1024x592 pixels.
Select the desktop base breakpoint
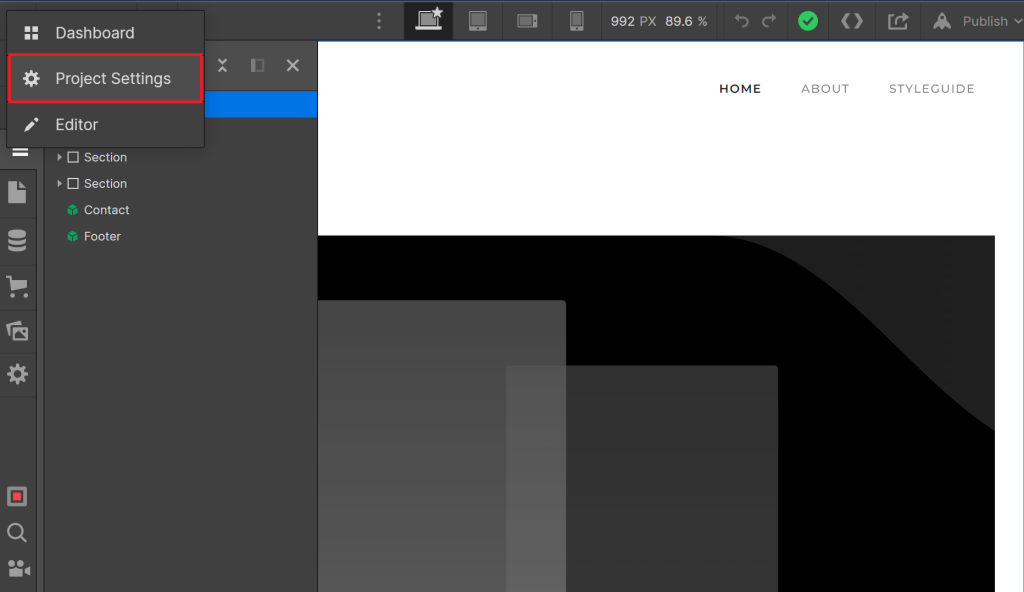click(x=429, y=20)
